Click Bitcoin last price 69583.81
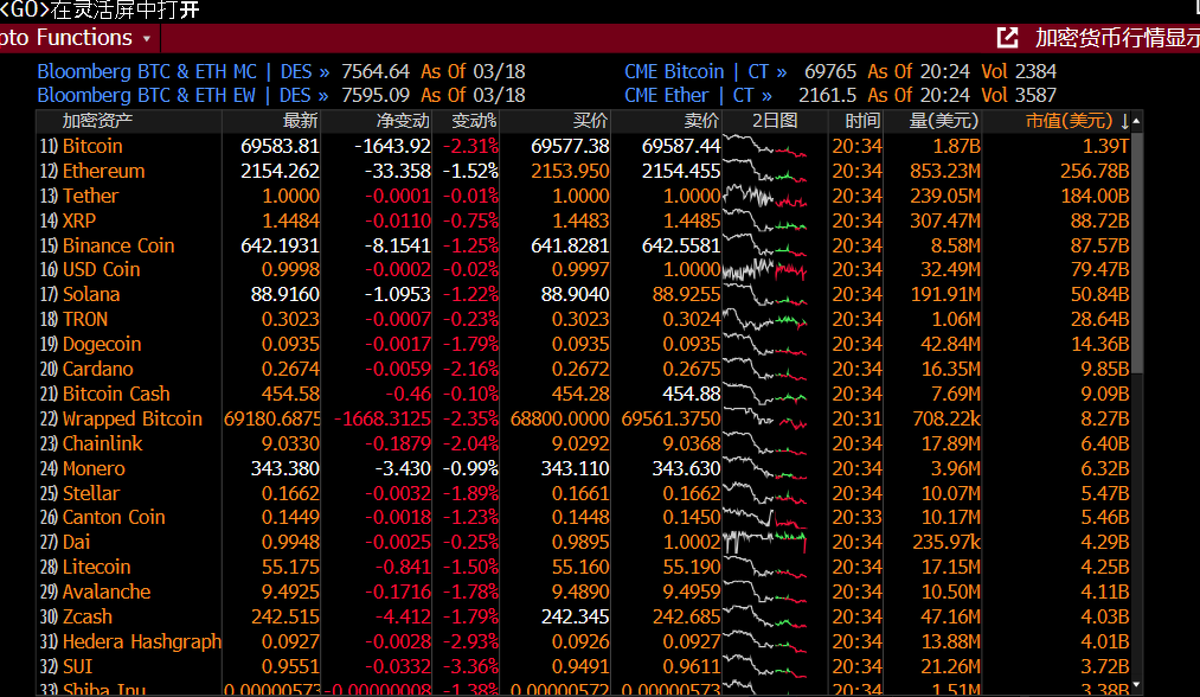The width and height of the screenshot is (1200, 697). point(280,146)
